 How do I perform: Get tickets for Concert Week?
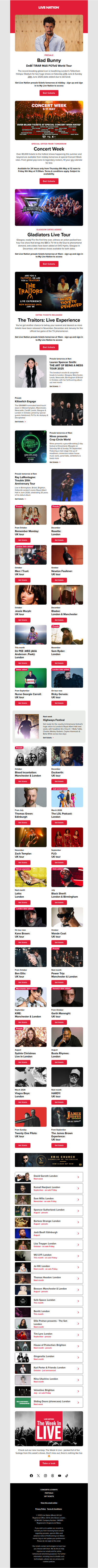coord(49,181)
